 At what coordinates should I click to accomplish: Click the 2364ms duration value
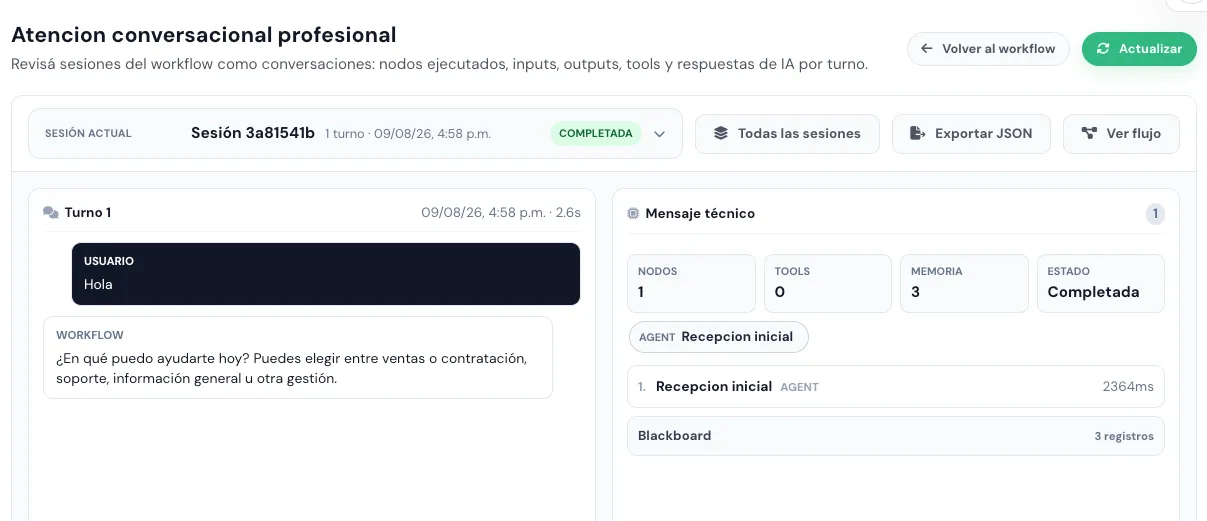1128,386
